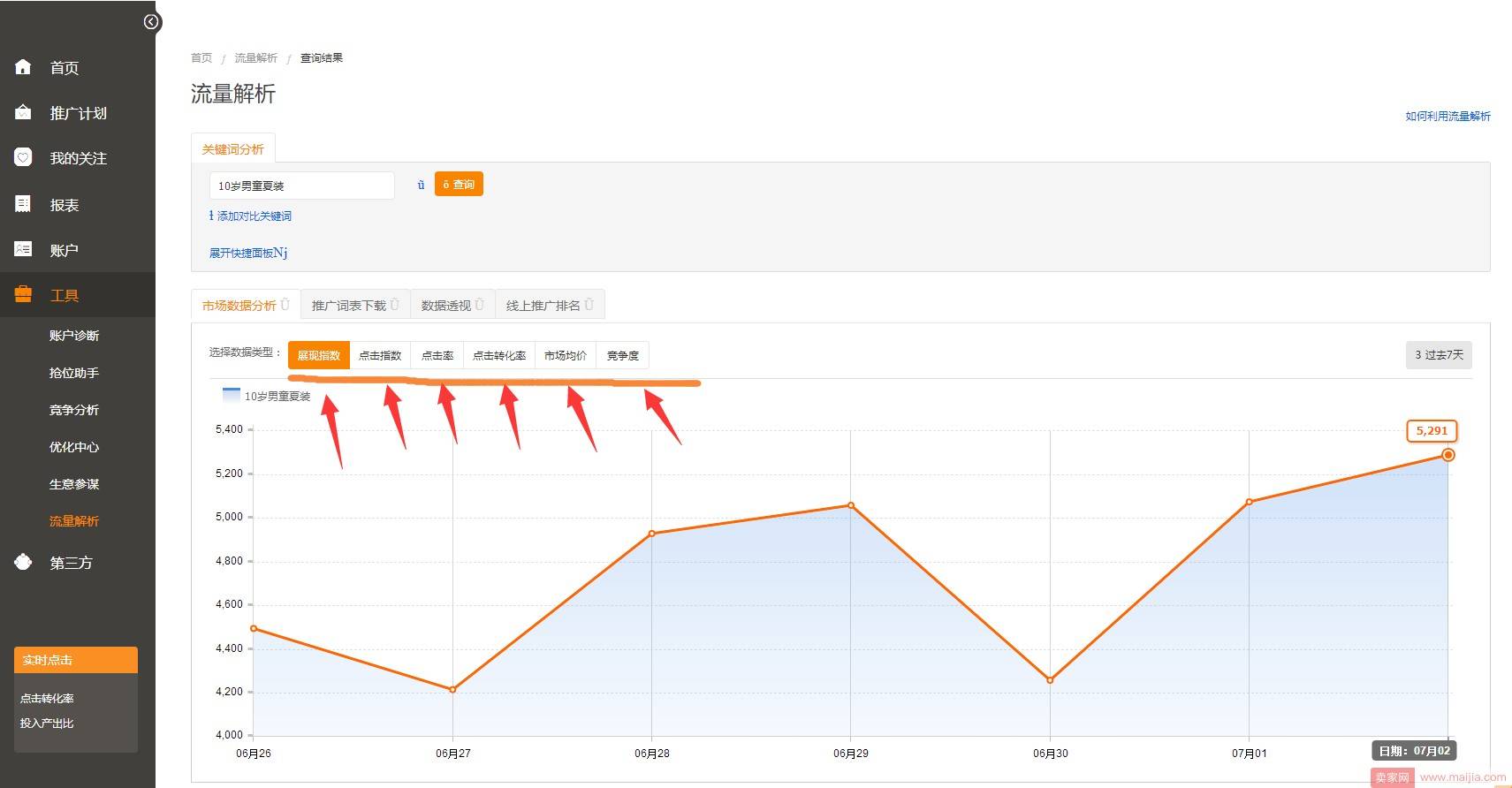Click the icon next to the keyword field

(x=421, y=185)
